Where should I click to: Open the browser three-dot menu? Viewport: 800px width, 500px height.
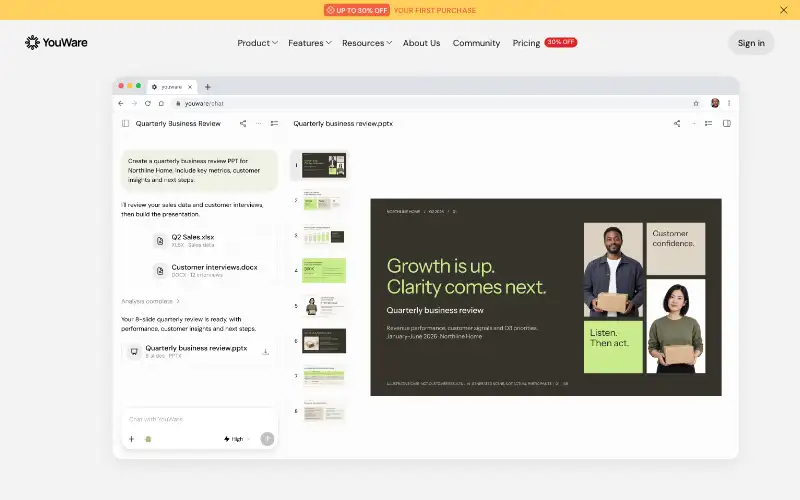coord(729,103)
